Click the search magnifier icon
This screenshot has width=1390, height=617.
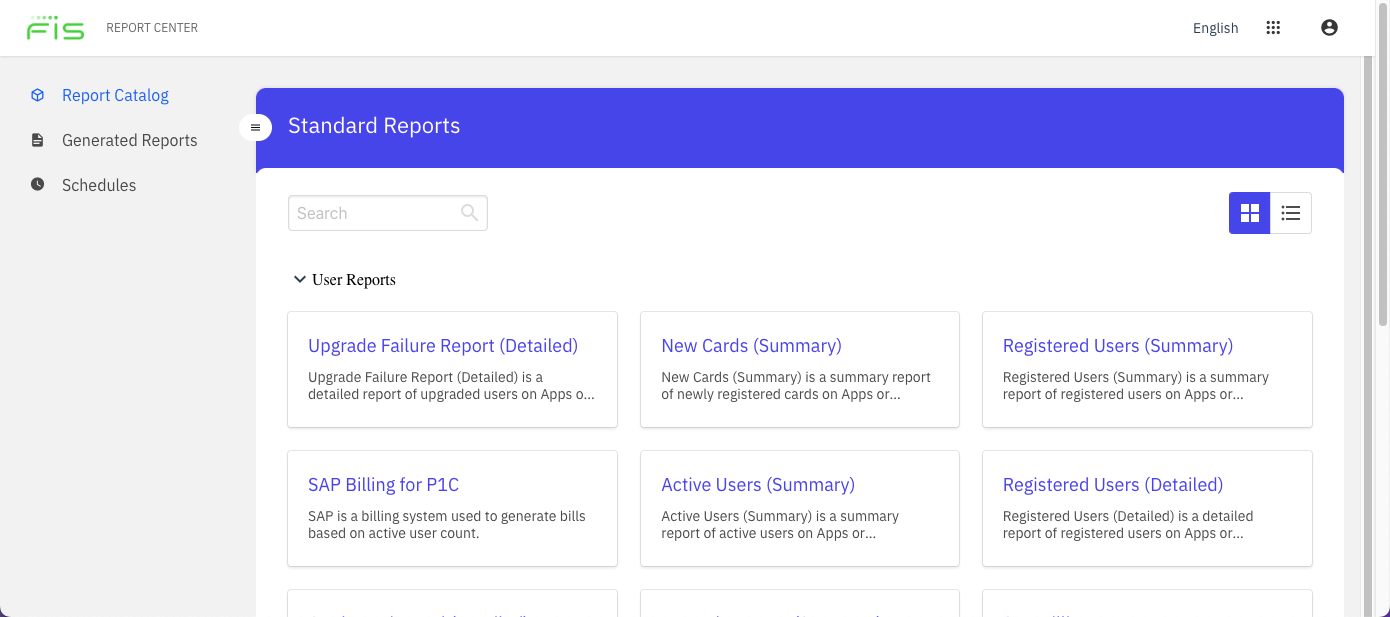pyautogui.click(x=469, y=212)
